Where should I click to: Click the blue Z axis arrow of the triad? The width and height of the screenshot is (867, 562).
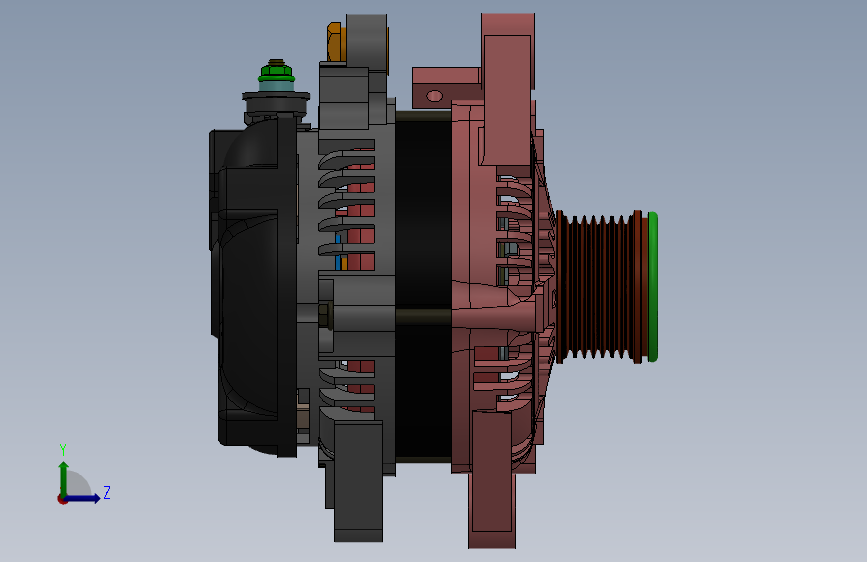[83, 498]
